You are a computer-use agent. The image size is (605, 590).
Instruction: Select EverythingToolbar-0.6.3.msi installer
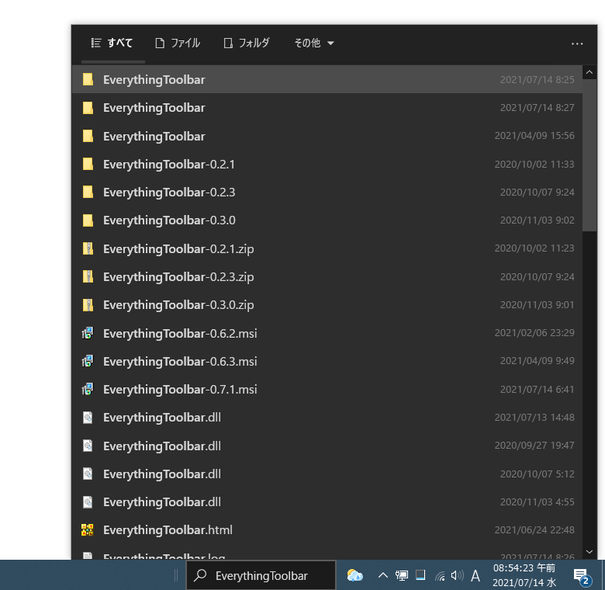(327, 361)
